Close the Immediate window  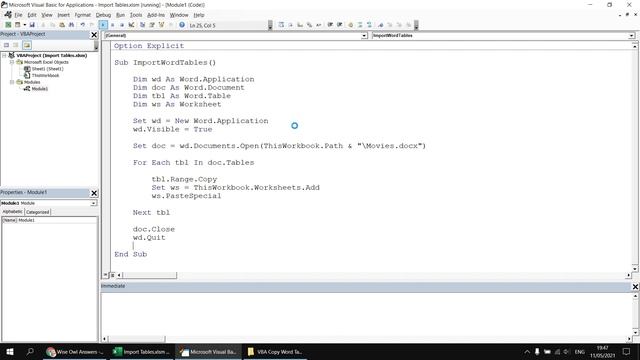click(635, 287)
